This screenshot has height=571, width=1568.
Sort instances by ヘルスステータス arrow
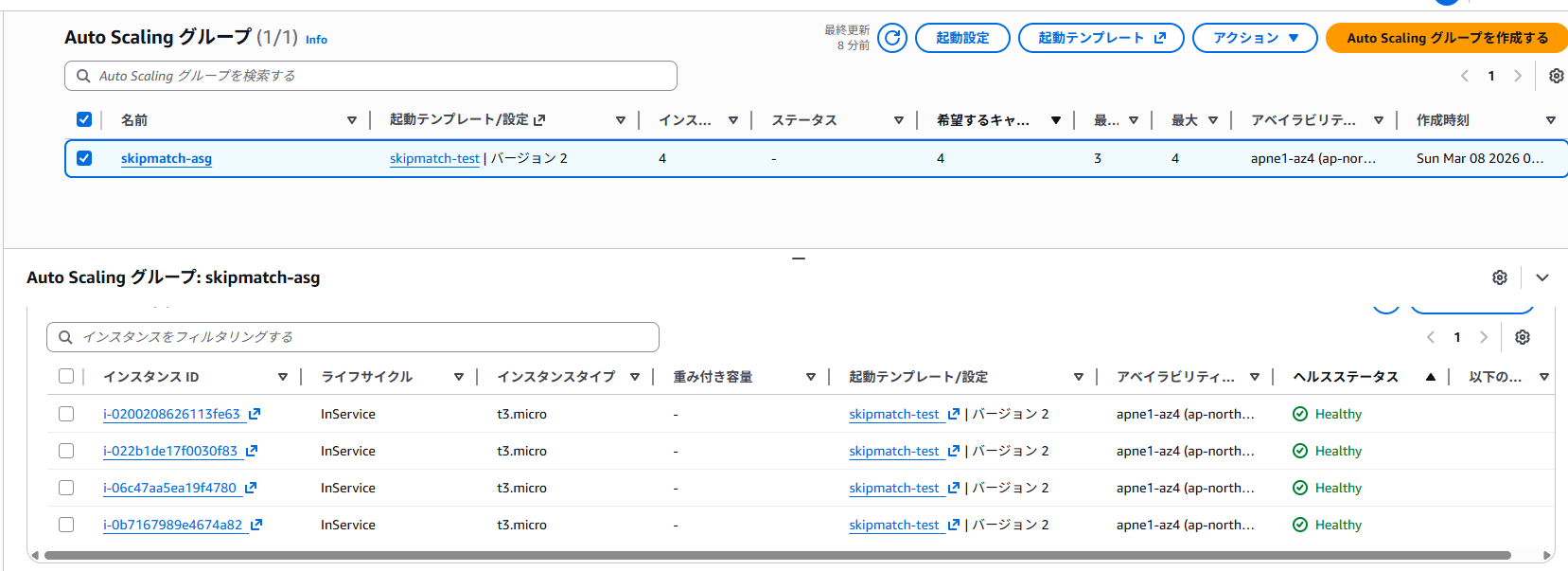[x=1431, y=377]
